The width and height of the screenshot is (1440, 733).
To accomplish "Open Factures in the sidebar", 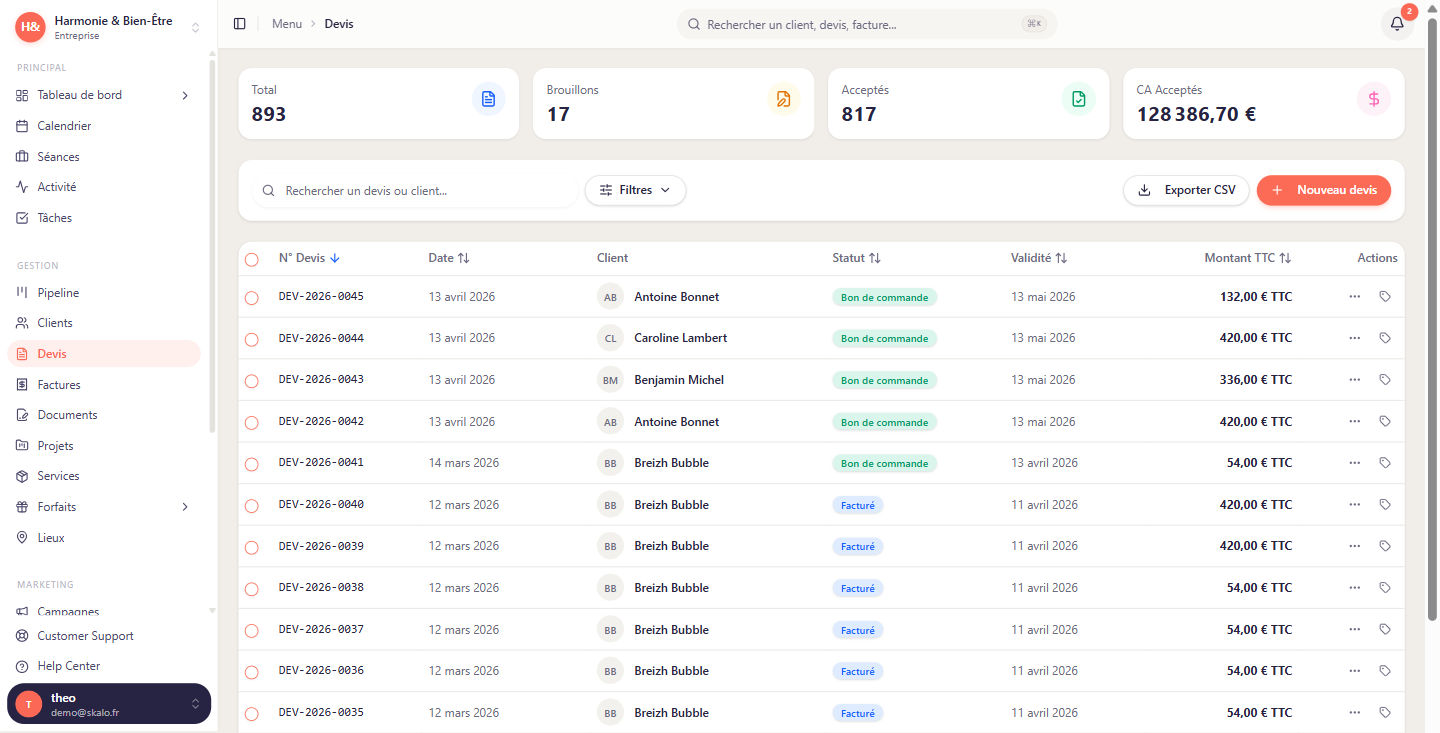I will coord(59,385).
